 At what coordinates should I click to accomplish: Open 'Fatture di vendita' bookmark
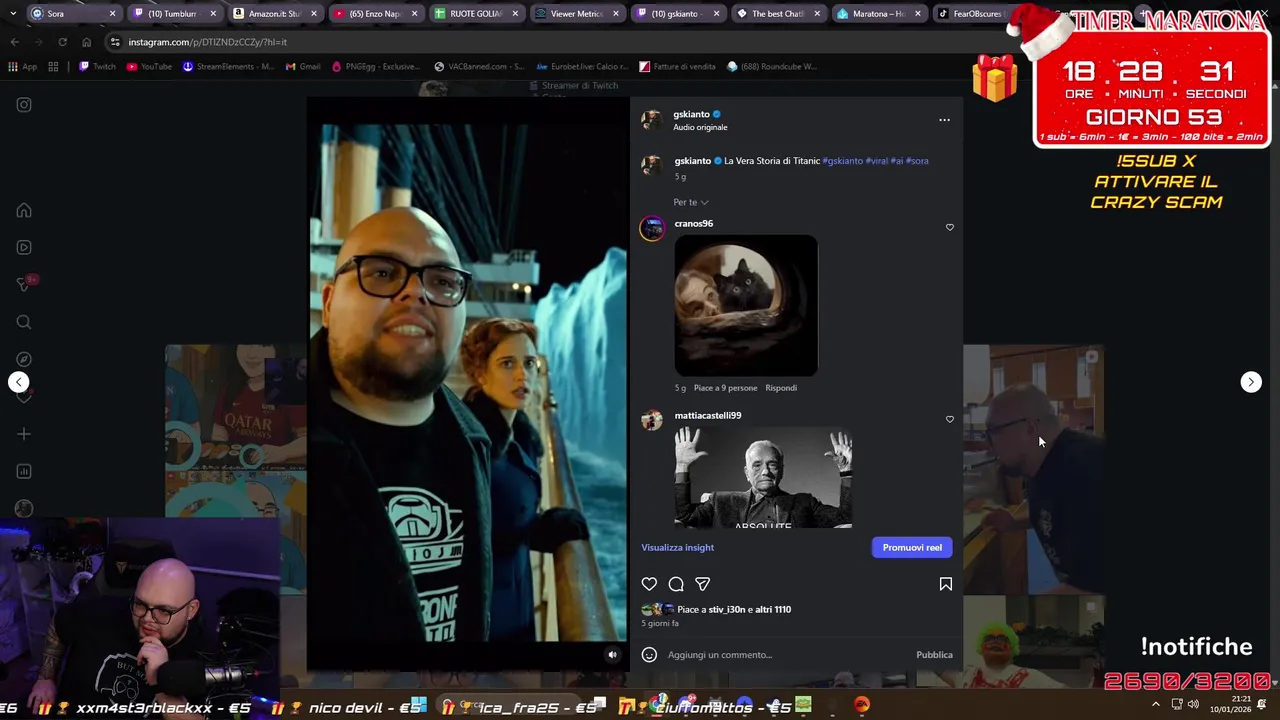[x=677, y=67]
